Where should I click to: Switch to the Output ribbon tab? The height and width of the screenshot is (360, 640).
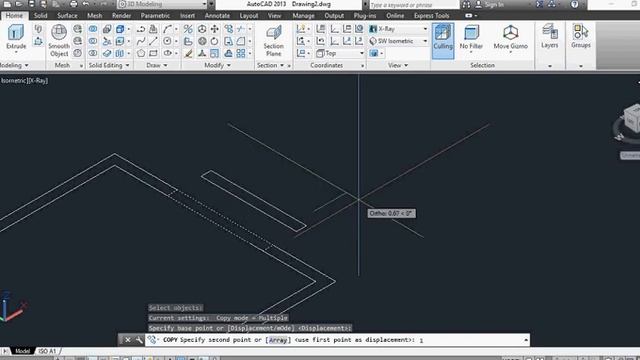[334, 16]
